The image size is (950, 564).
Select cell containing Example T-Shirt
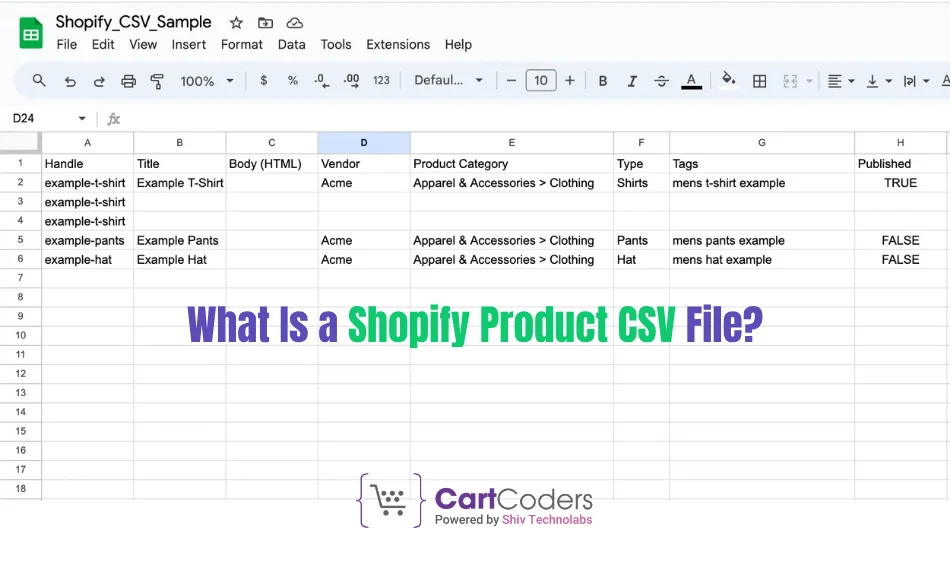179,183
